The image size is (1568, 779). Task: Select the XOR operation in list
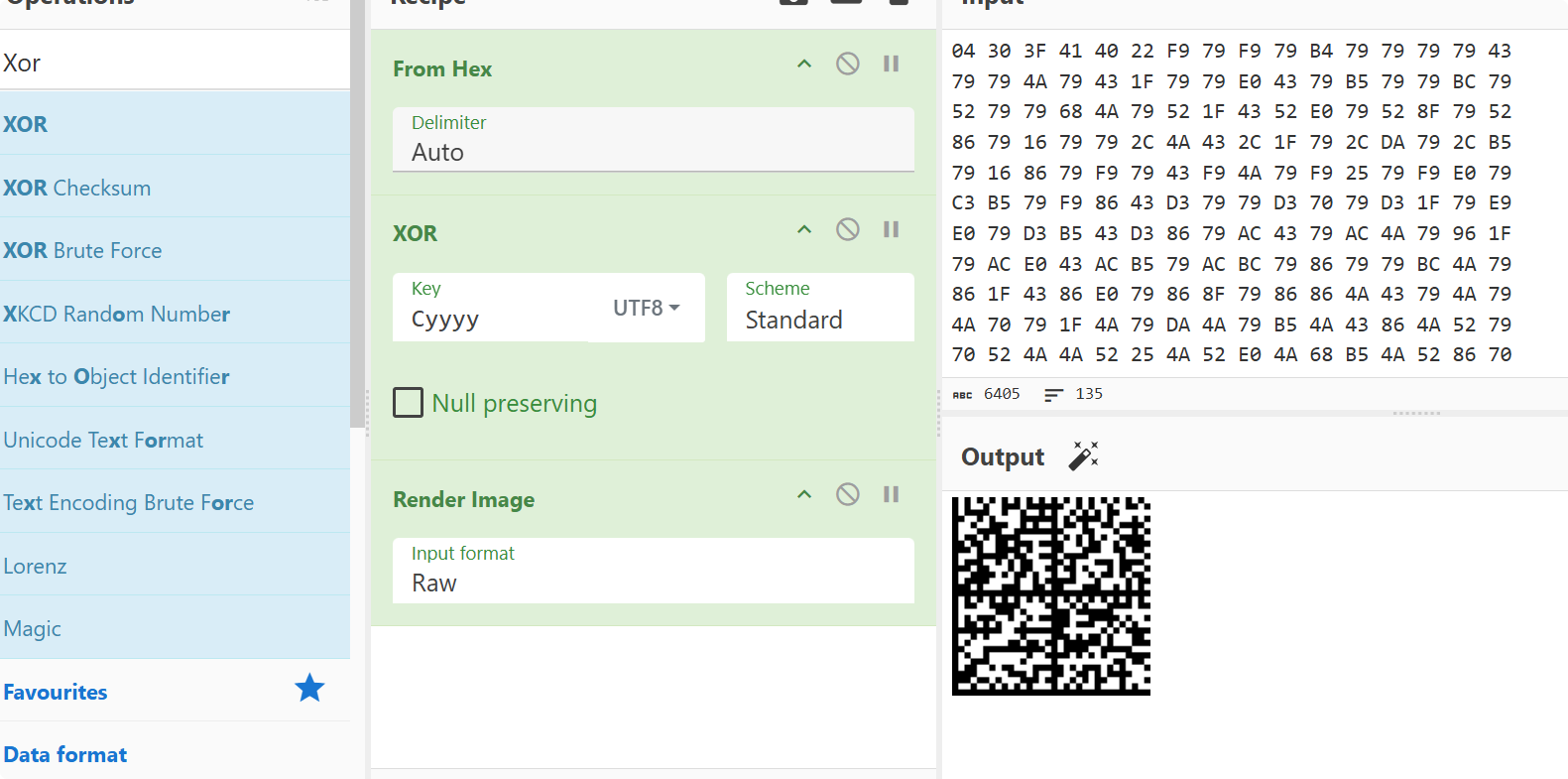[175, 124]
